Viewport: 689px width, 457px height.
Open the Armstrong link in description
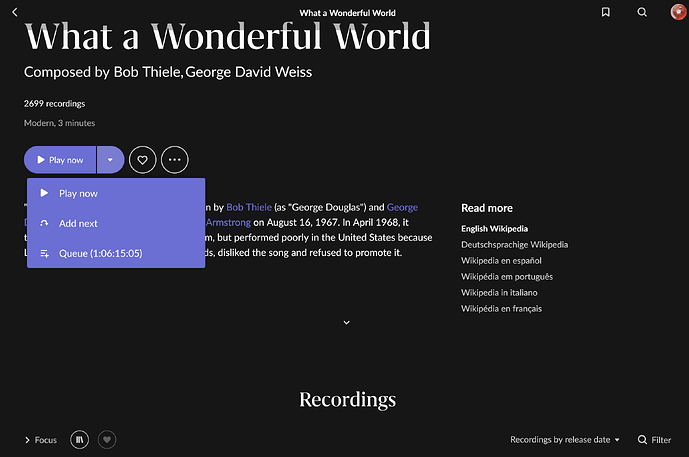228,222
